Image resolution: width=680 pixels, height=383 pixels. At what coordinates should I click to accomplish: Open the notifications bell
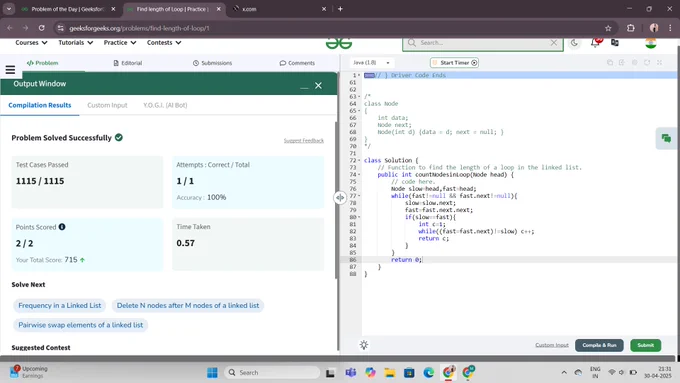pos(595,43)
